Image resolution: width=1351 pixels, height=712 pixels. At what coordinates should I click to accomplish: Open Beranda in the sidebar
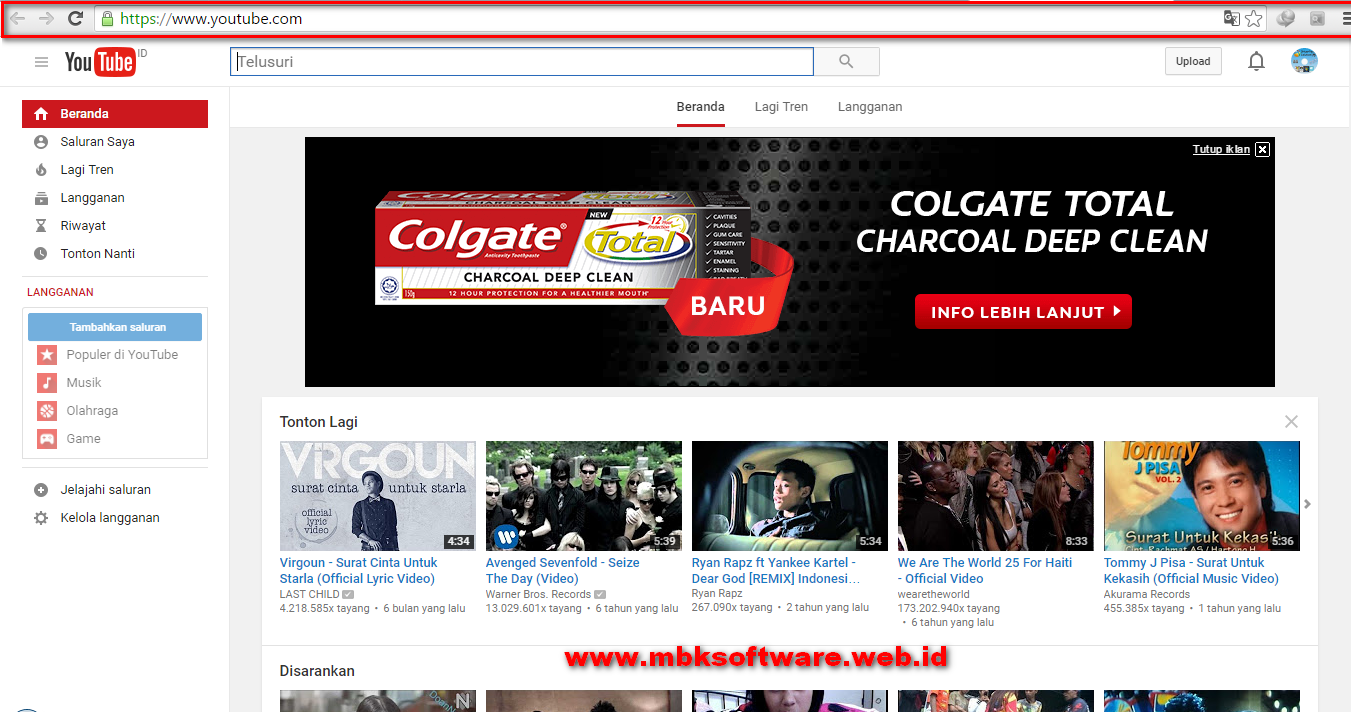click(115, 114)
